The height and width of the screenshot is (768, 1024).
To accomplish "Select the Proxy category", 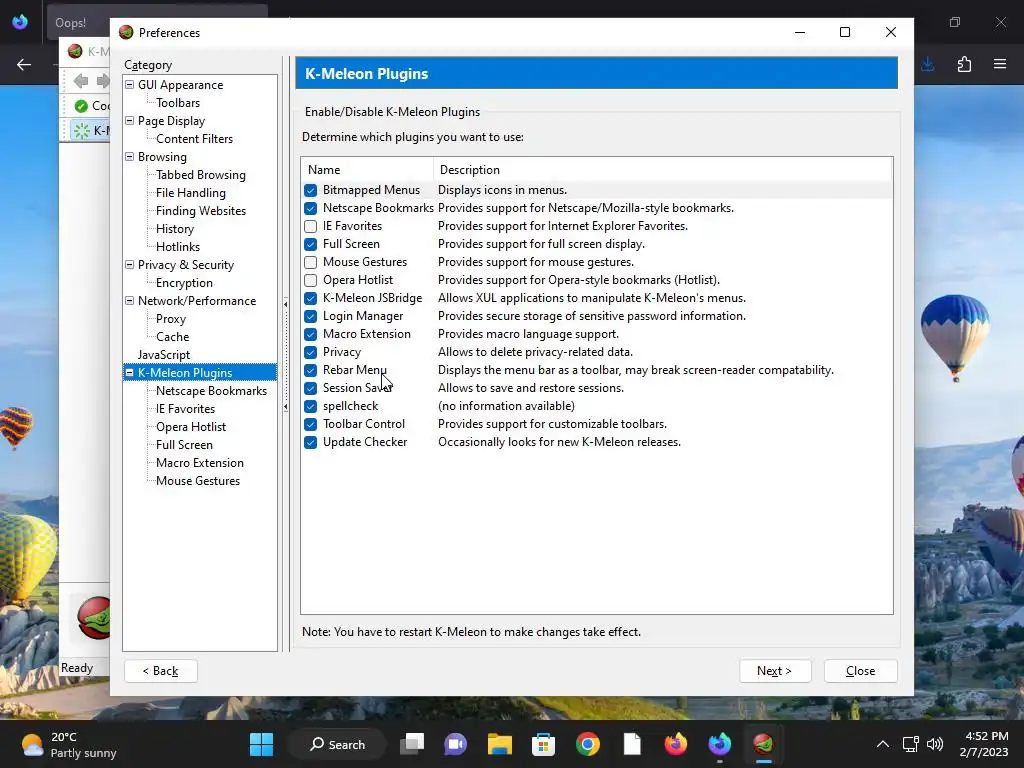I will pyautogui.click(x=170, y=319).
